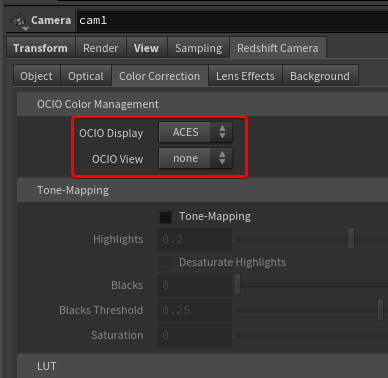Collapse the OCIO Color Management section
This screenshot has width=388, height=378.
[x=98, y=104]
